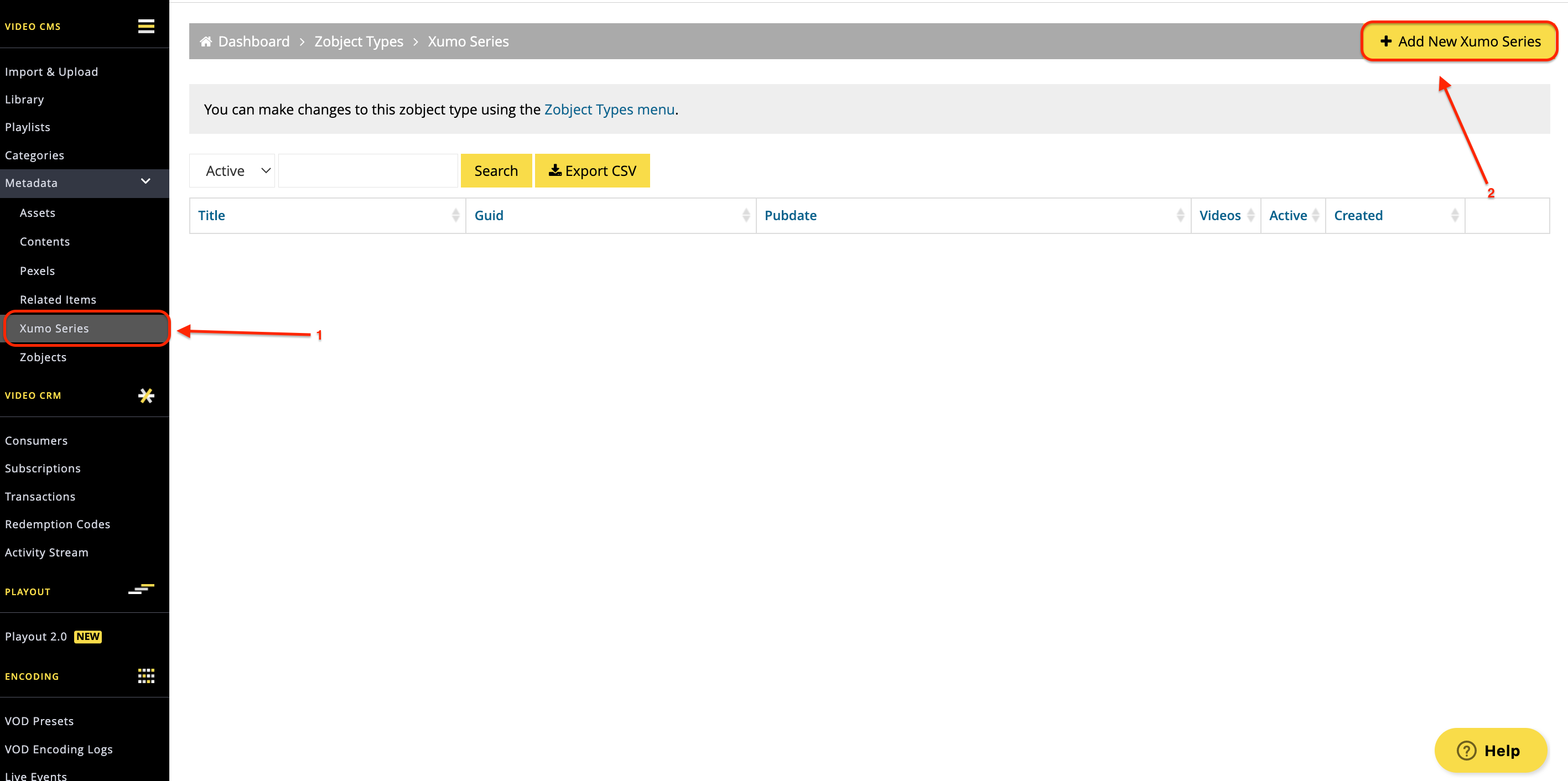
Task: View the Activity Stream
Action: coord(46,553)
